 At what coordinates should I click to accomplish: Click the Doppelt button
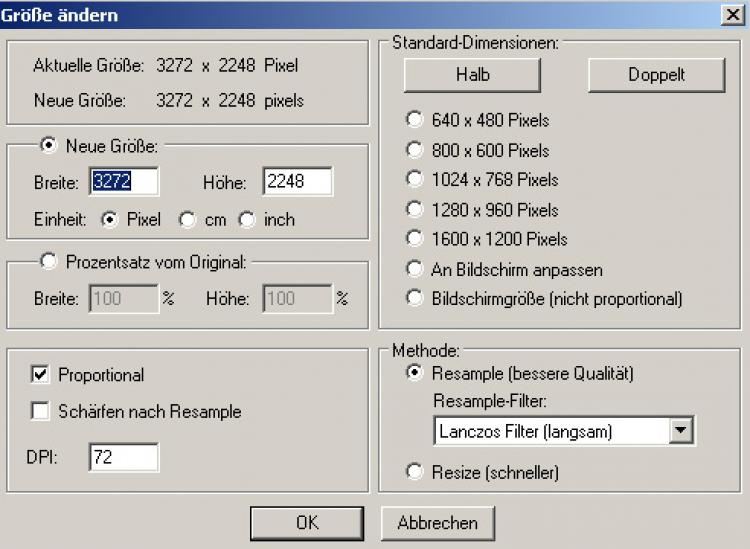[x=655, y=75]
